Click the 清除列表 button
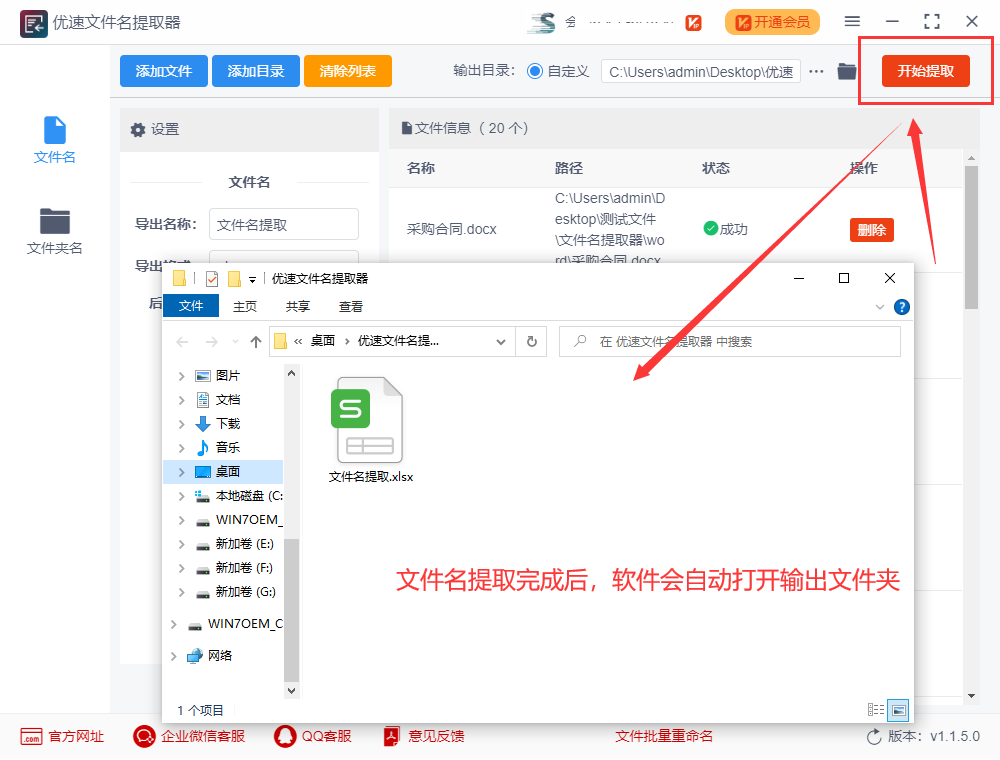 point(348,71)
